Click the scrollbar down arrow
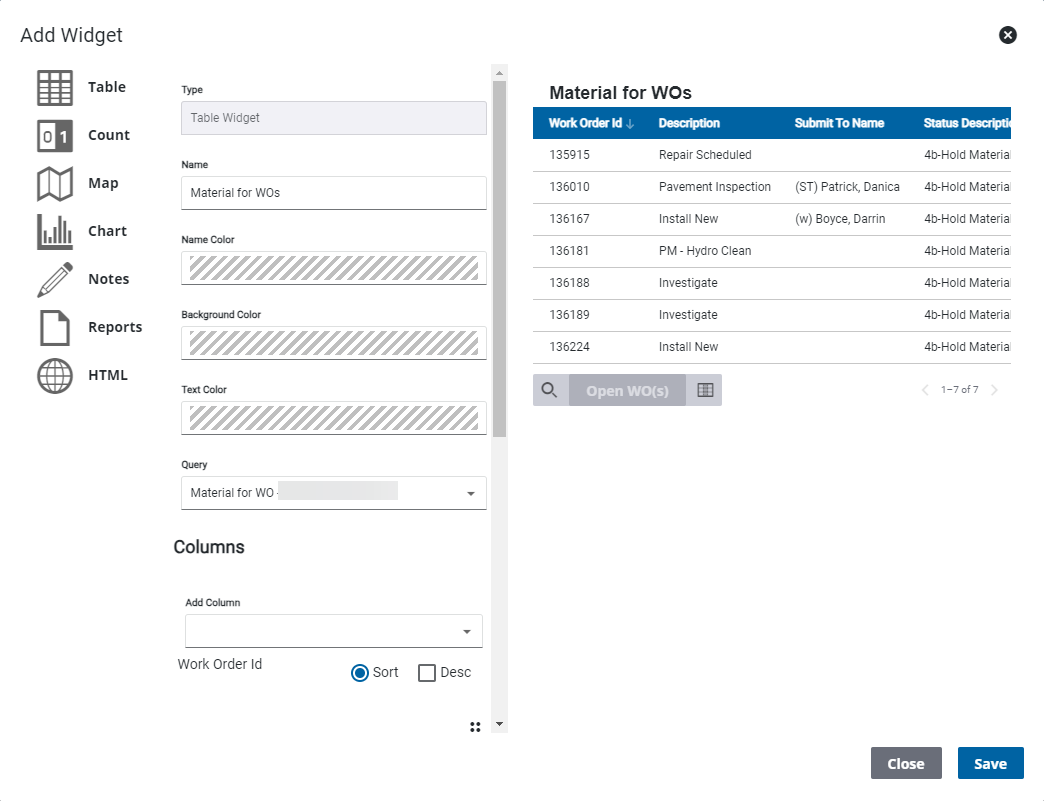This screenshot has width=1044, height=801. pos(499,724)
